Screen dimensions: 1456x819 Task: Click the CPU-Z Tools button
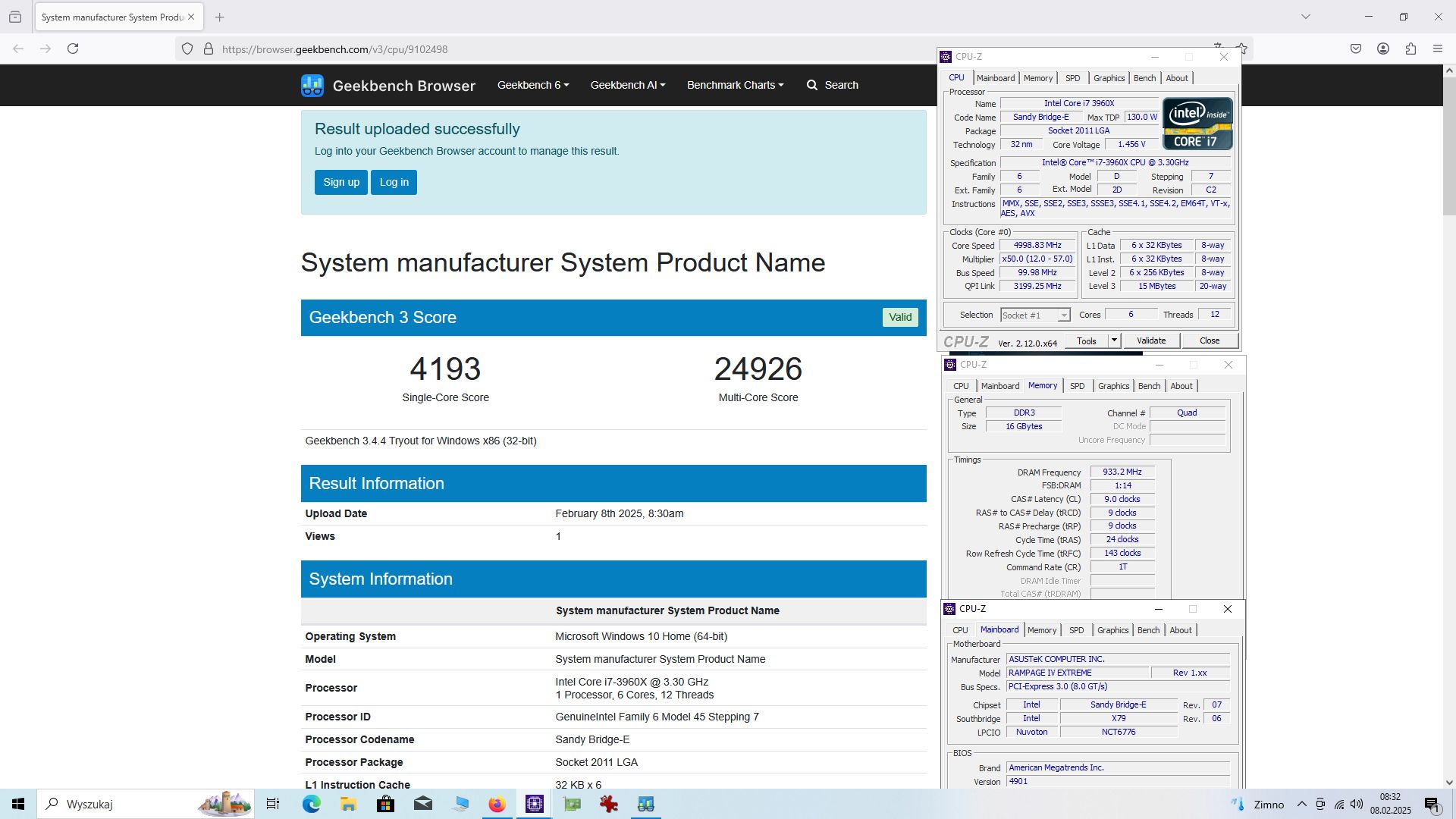tap(1087, 340)
